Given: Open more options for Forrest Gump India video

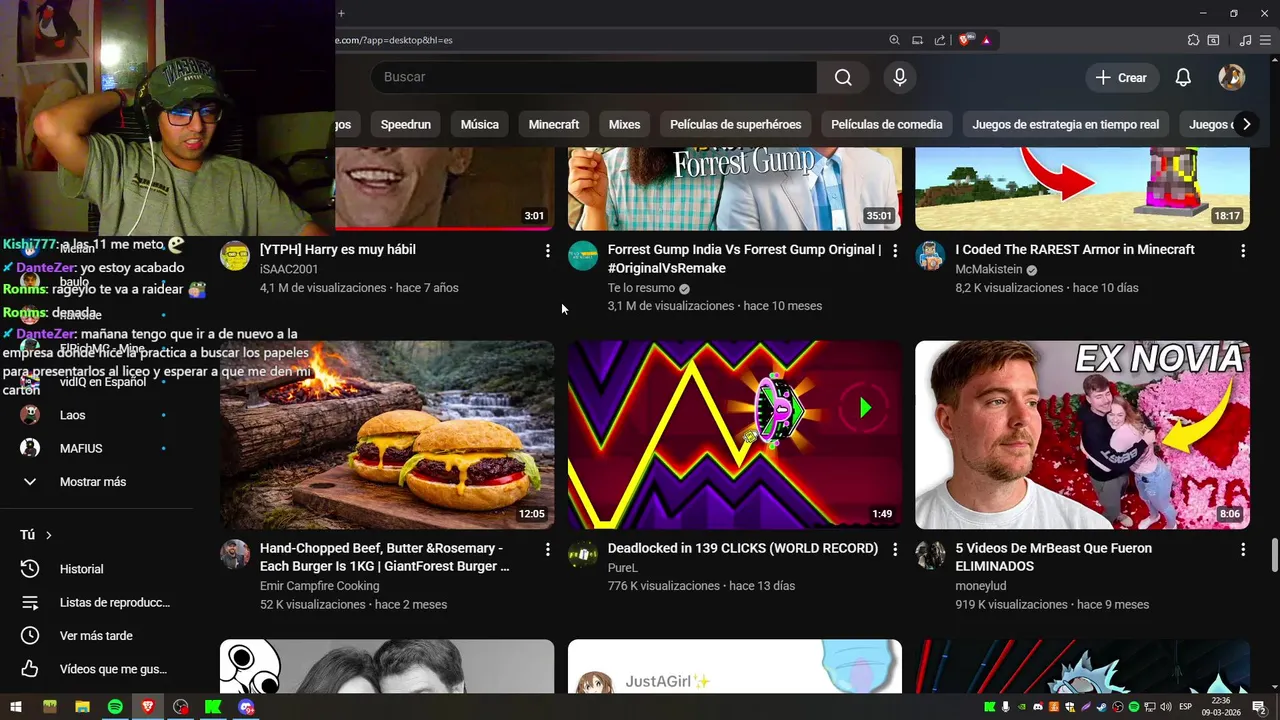Looking at the screenshot, I should pyautogui.click(x=895, y=251).
